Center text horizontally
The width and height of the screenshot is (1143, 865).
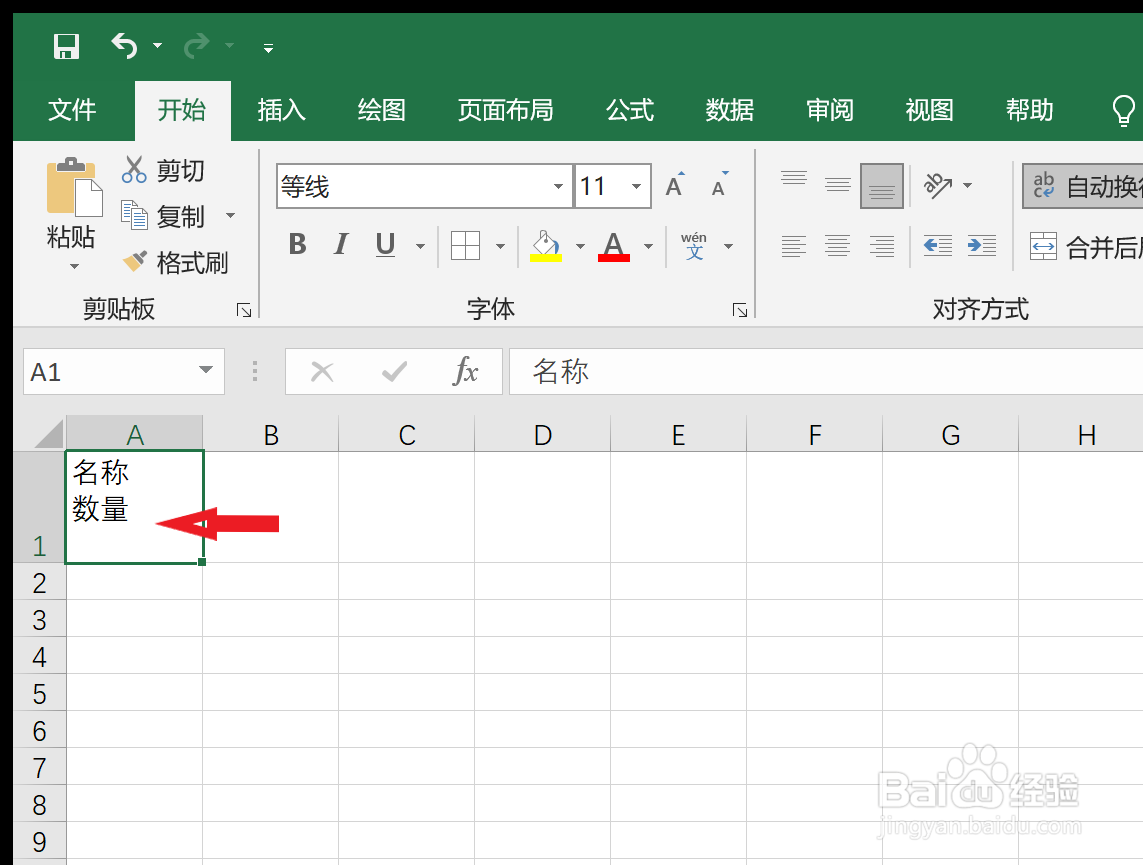(x=838, y=246)
